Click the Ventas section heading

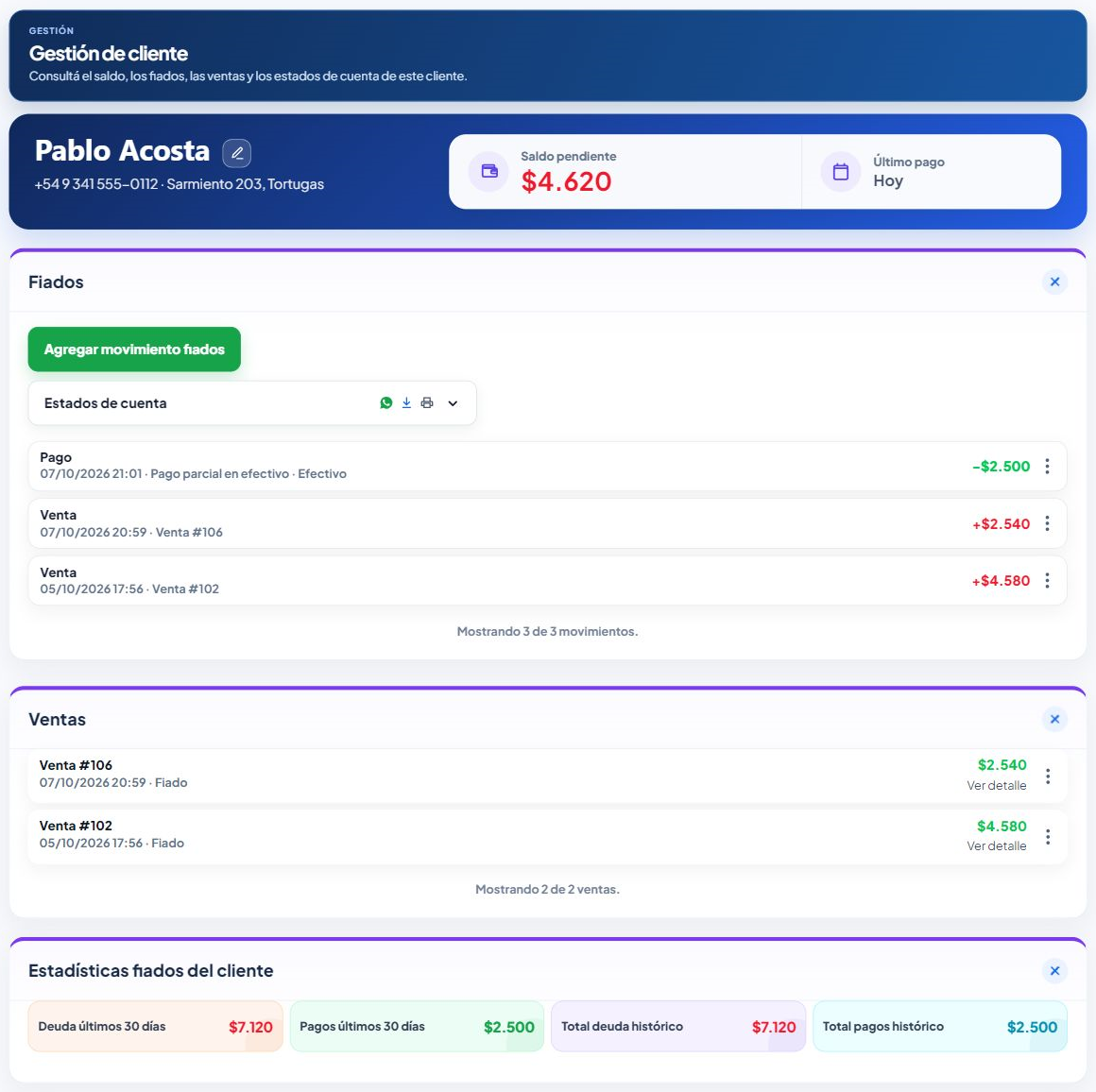tap(58, 720)
